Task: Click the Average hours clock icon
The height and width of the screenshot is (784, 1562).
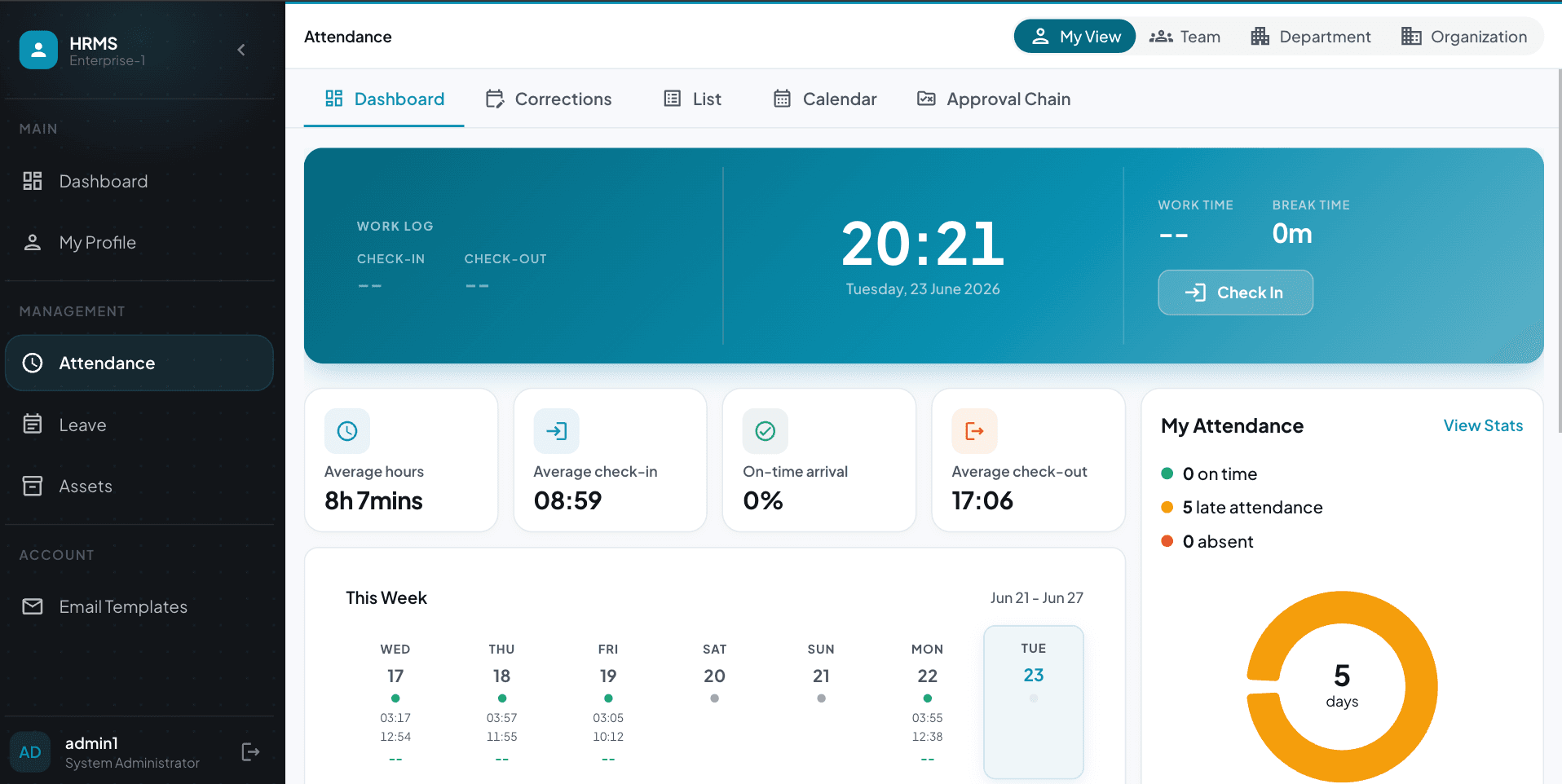Action: 347,431
